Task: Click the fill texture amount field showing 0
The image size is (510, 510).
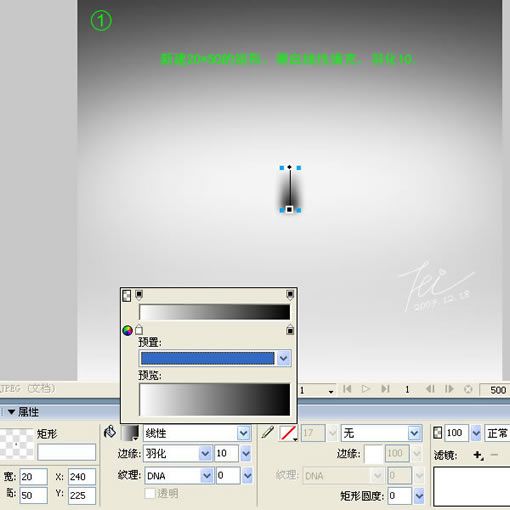Action: coord(227,476)
